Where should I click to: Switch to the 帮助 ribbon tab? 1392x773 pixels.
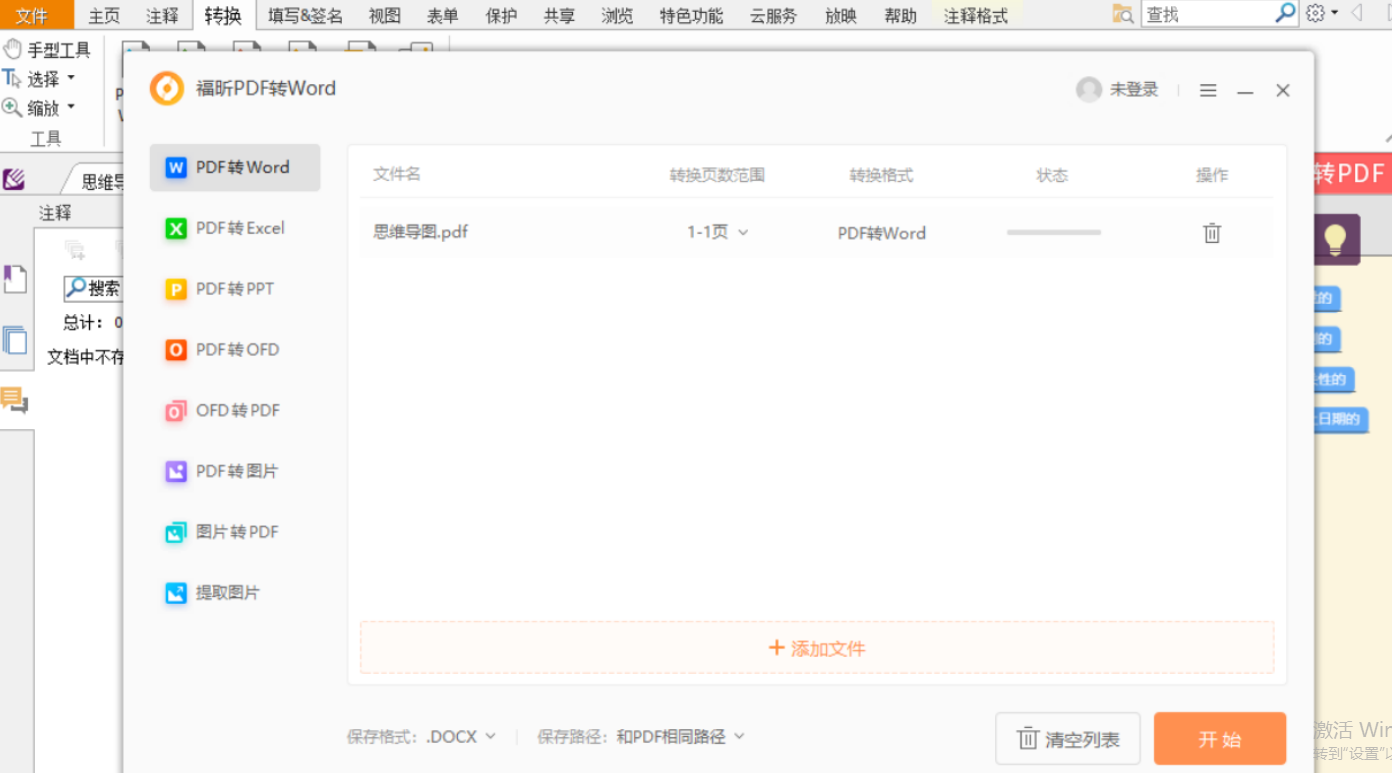(900, 16)
